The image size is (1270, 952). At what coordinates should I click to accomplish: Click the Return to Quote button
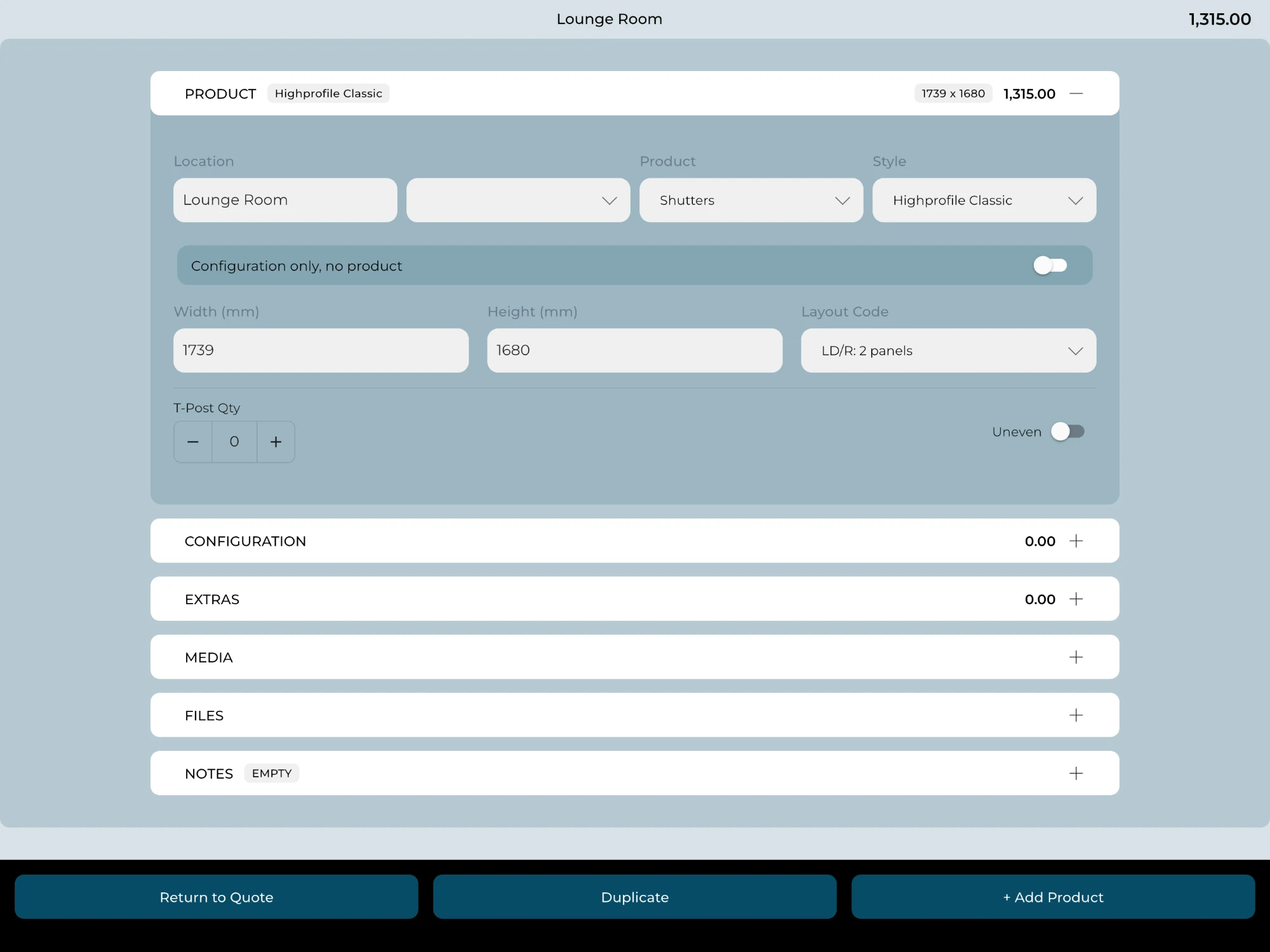point(217,897)
